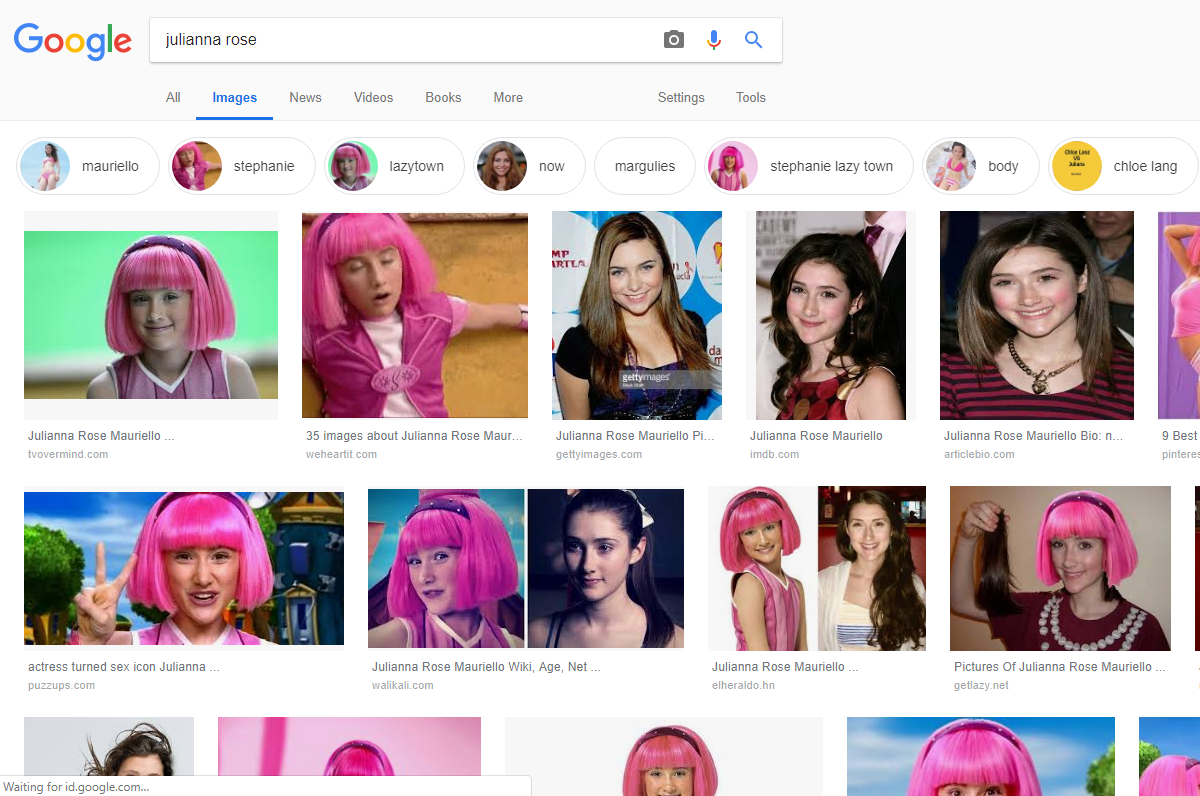
Task: Open search by image camera icon
Action: click(x=674, y=40)
